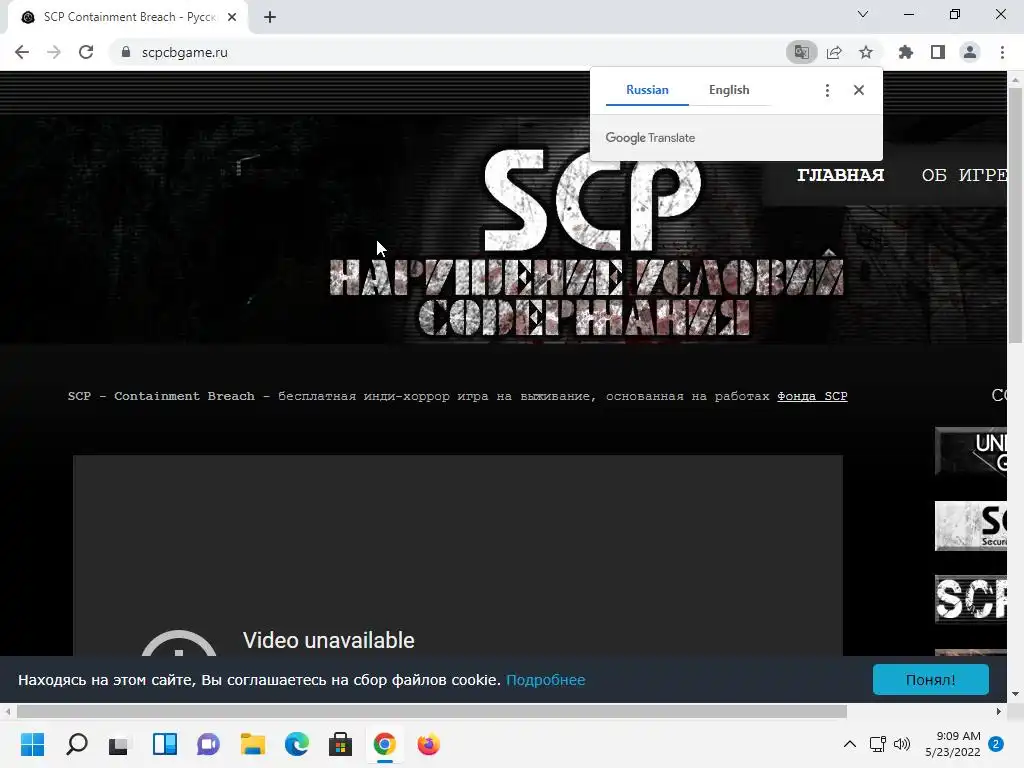This screenshot has width=1024, height=768.
Task: Launch Microsoft Edge from the taskbar
Action: 296,744
